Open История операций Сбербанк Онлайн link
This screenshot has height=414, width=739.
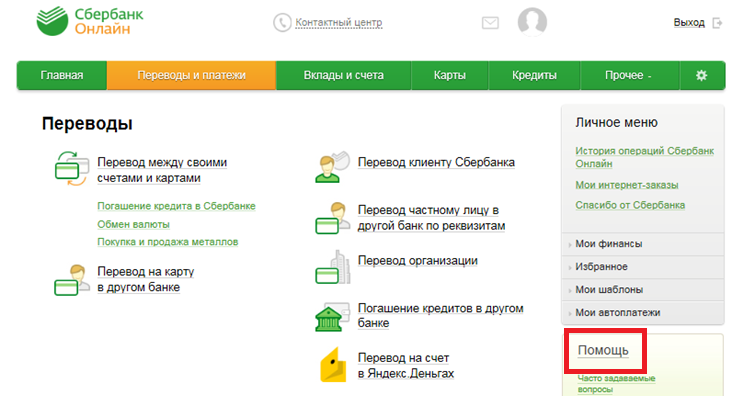(x=644, y=157)
